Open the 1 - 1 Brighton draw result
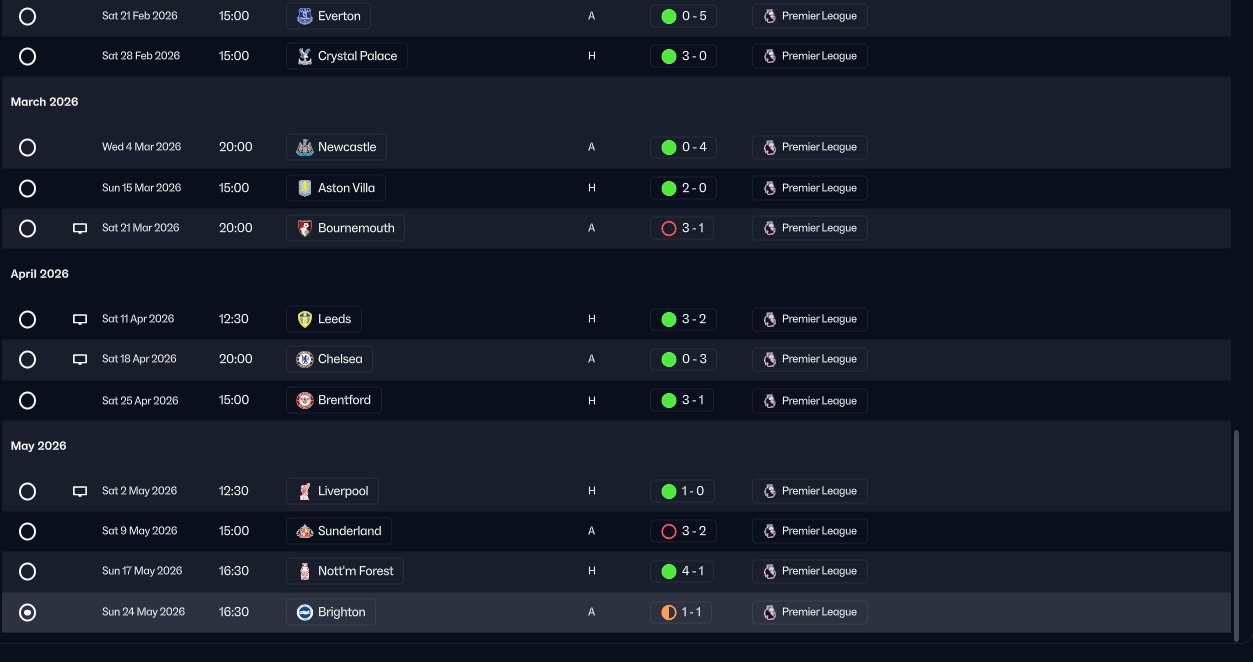Viewport: 1253px width, 662px height. click(681, 612)
